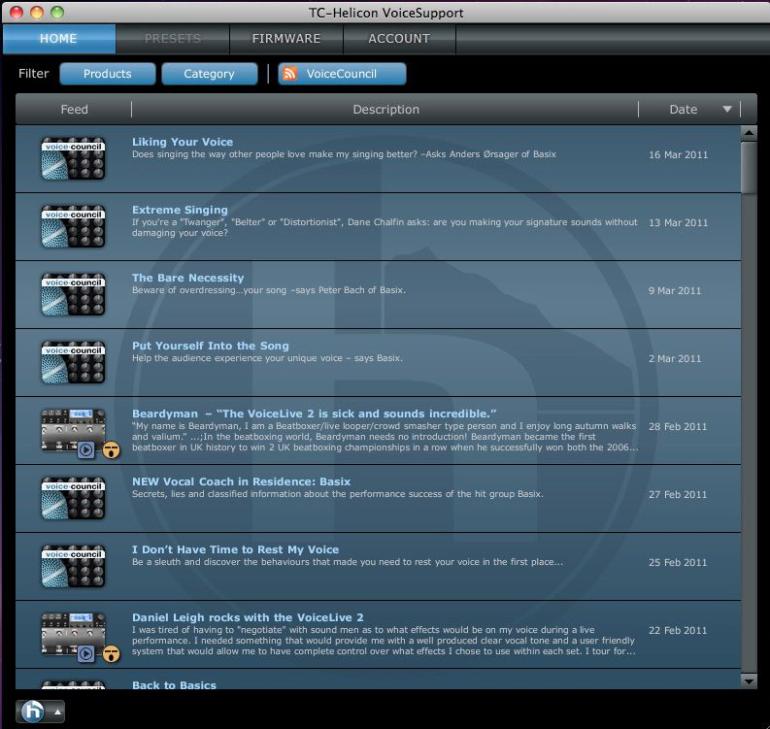Viewport: 770px width, 729px height.
Task: Click the 2 Mar 2011 date
Action: point(675,358)
